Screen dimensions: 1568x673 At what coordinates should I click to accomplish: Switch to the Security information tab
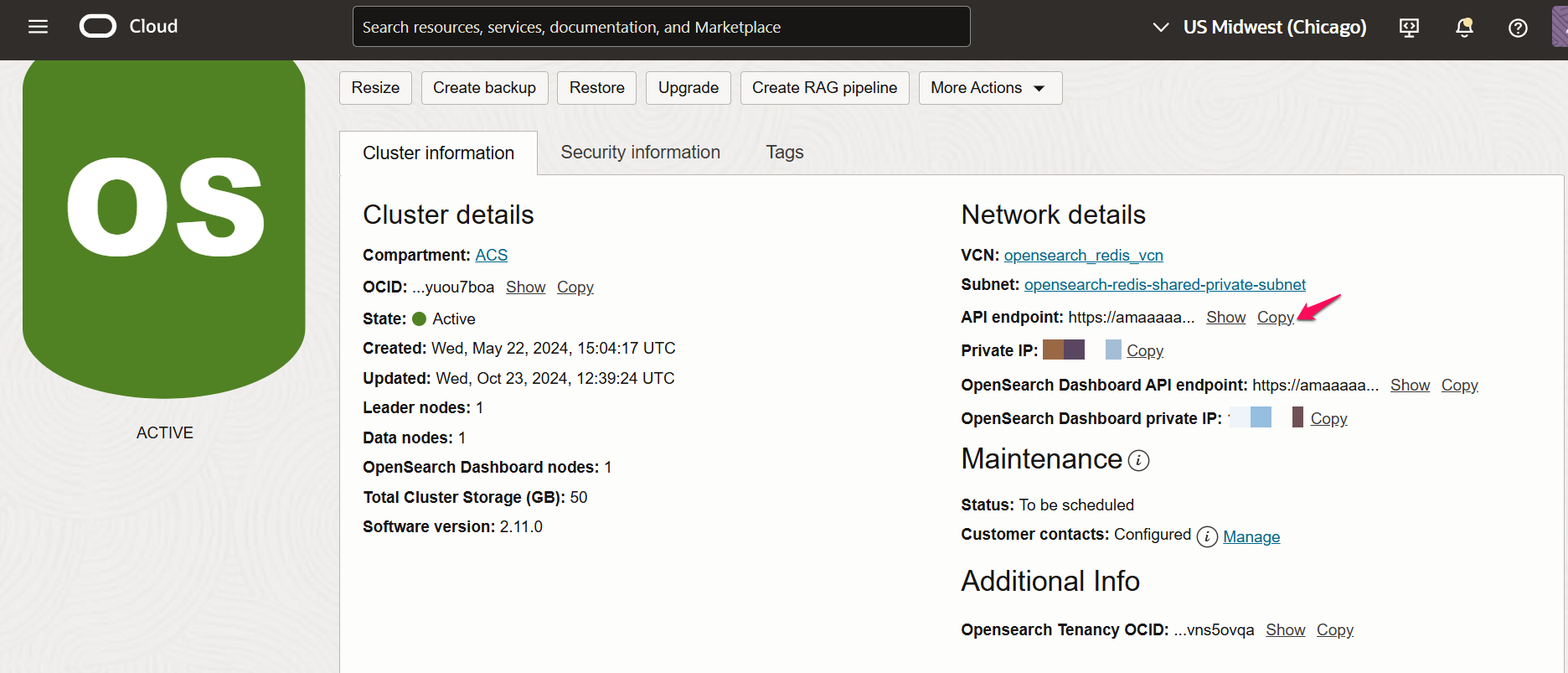(x=640, y=153)
